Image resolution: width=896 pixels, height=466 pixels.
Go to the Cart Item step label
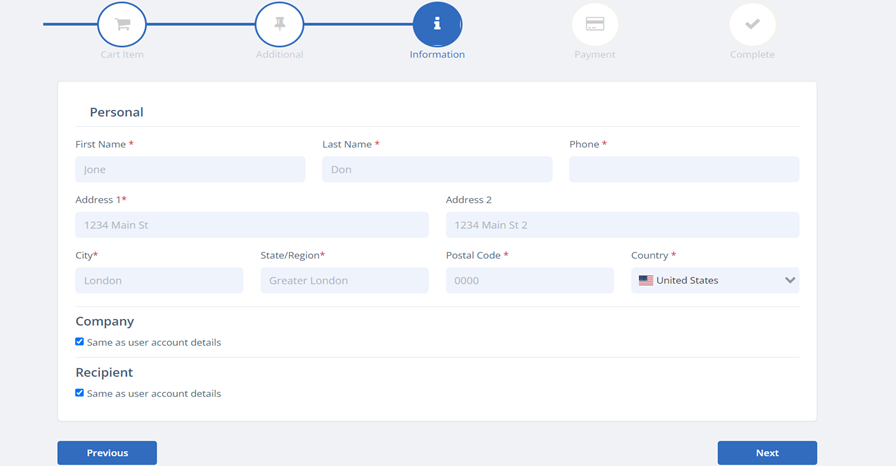coord(122,55)
